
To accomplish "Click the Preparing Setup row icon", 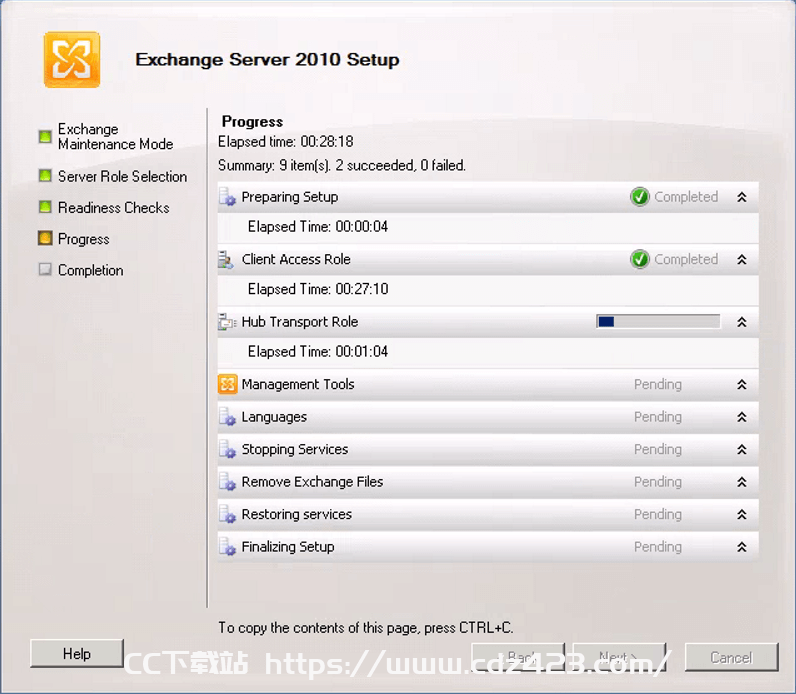I will tap(227, 197).
